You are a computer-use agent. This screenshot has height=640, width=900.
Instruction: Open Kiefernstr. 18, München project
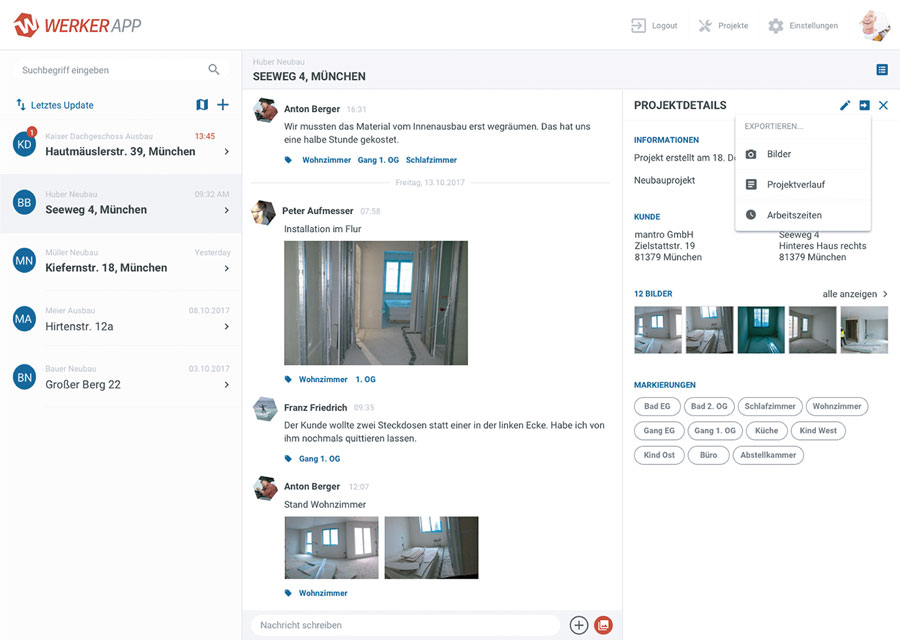pyautogui.click(x=121, y=262)
